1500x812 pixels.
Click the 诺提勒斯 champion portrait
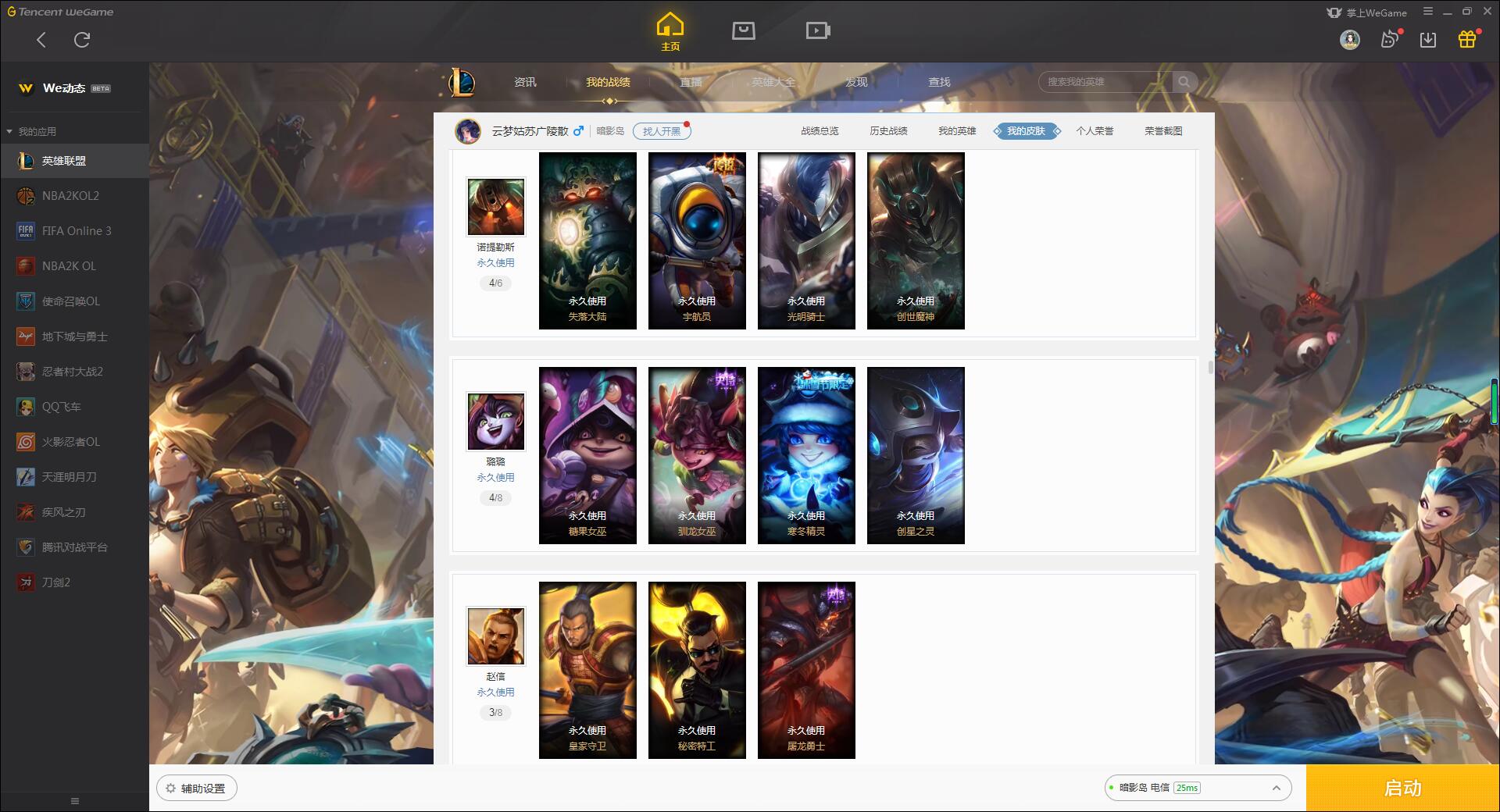point(496,207)
